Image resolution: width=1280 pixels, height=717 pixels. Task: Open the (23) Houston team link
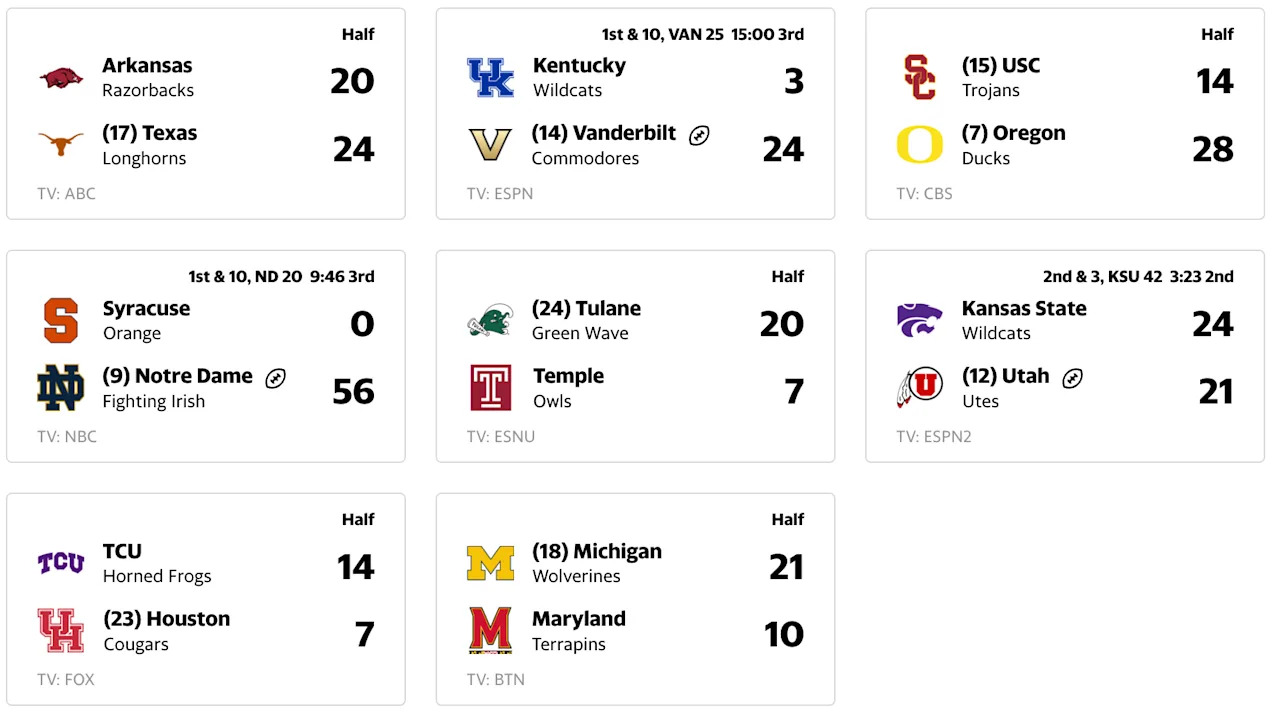(167, 619)
